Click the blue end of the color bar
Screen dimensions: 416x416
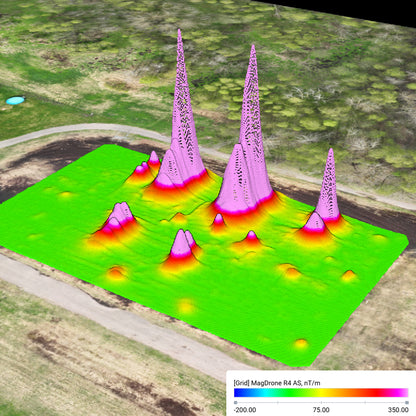click(x=239, y=393)
